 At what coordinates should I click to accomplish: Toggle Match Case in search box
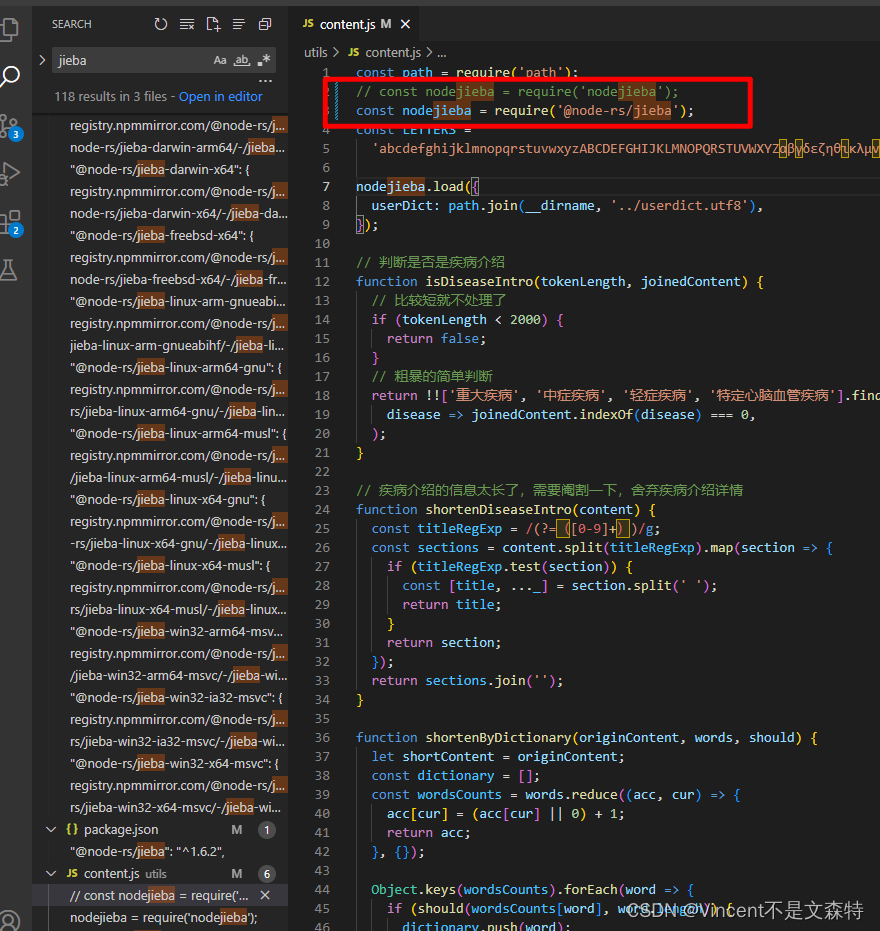pos(220,61)
